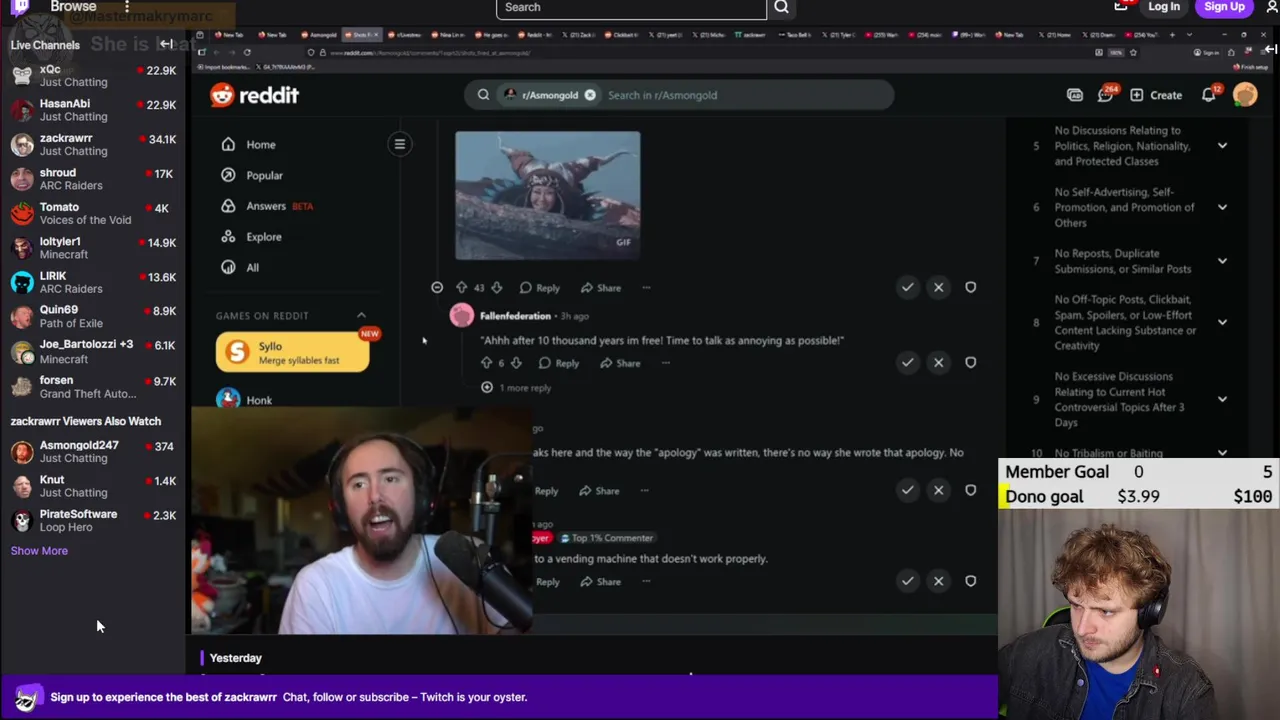Screen dimensions: 1280x720
Task: Share the vending machine comment
Action: click(601, 582)
